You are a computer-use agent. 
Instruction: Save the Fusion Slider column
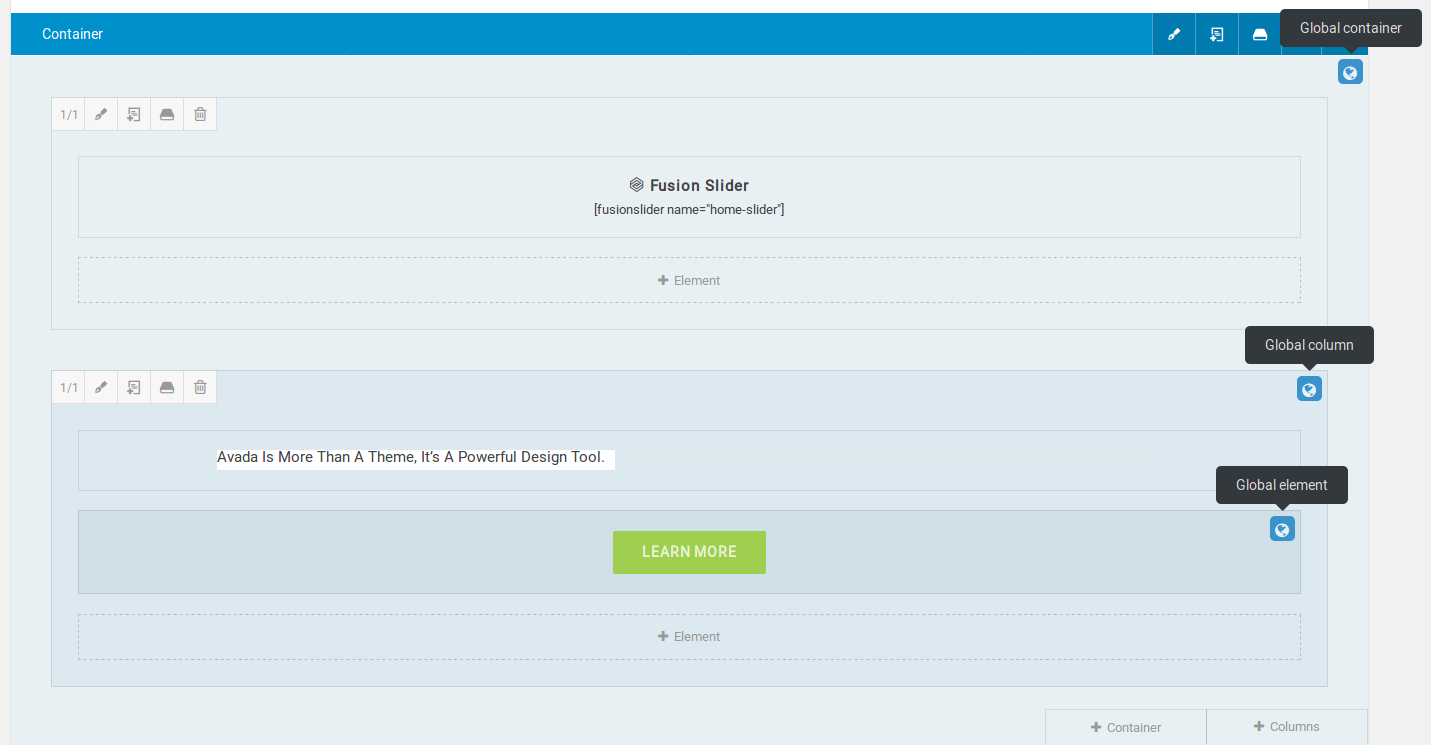pyautogui.click(x=167, y=114)
